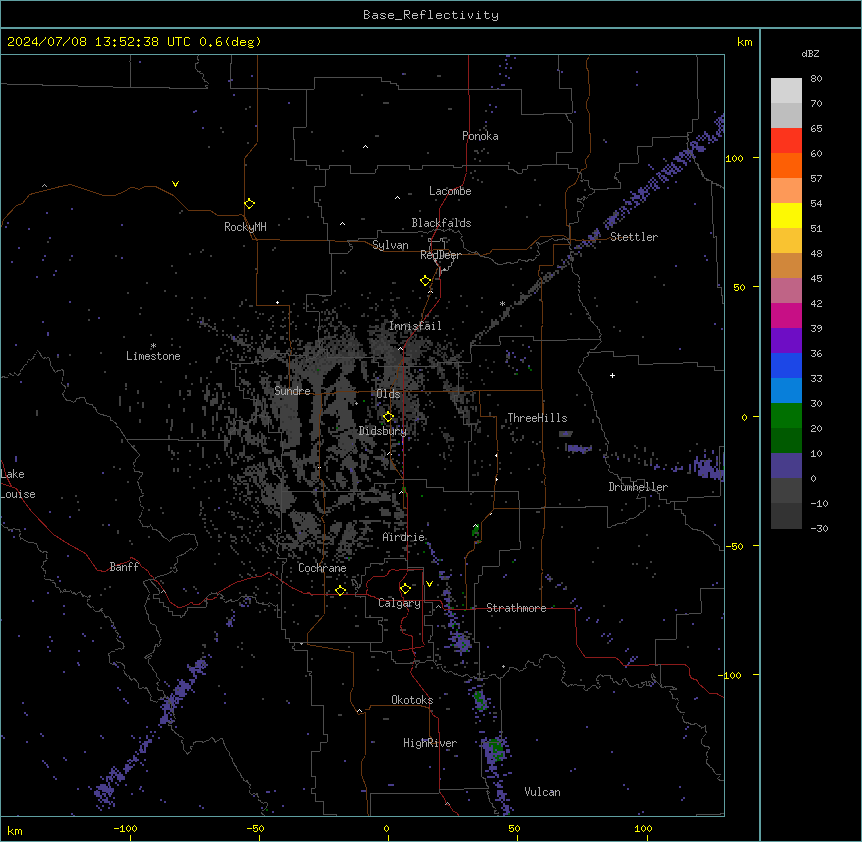Pick the bright yellow 51-54 dBZ swatch
The height and width of the screenshot is (842, 862).
click(x=786, y=215)
